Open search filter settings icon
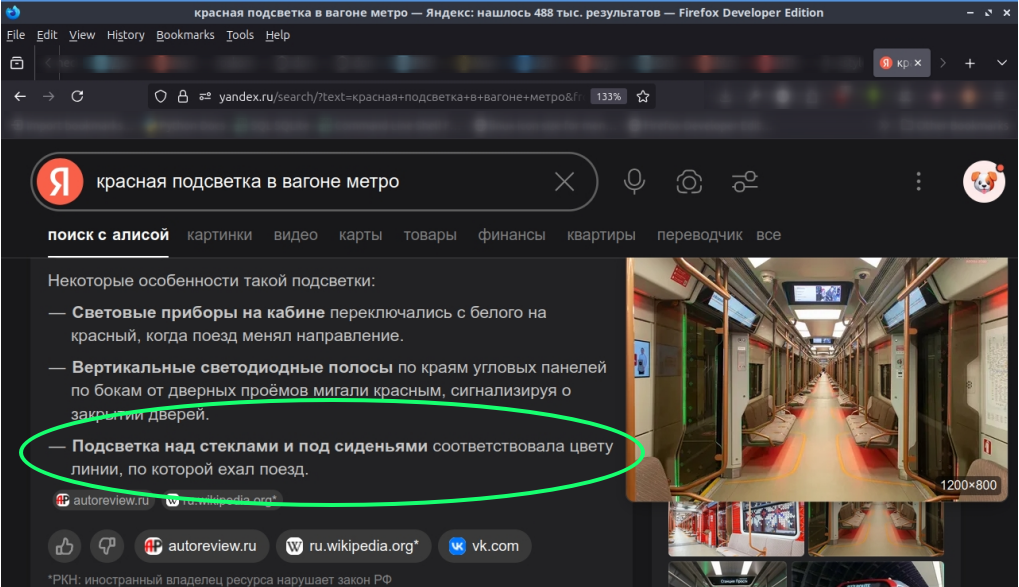This screenshot has width=1019, height=587. coord(745,181)
